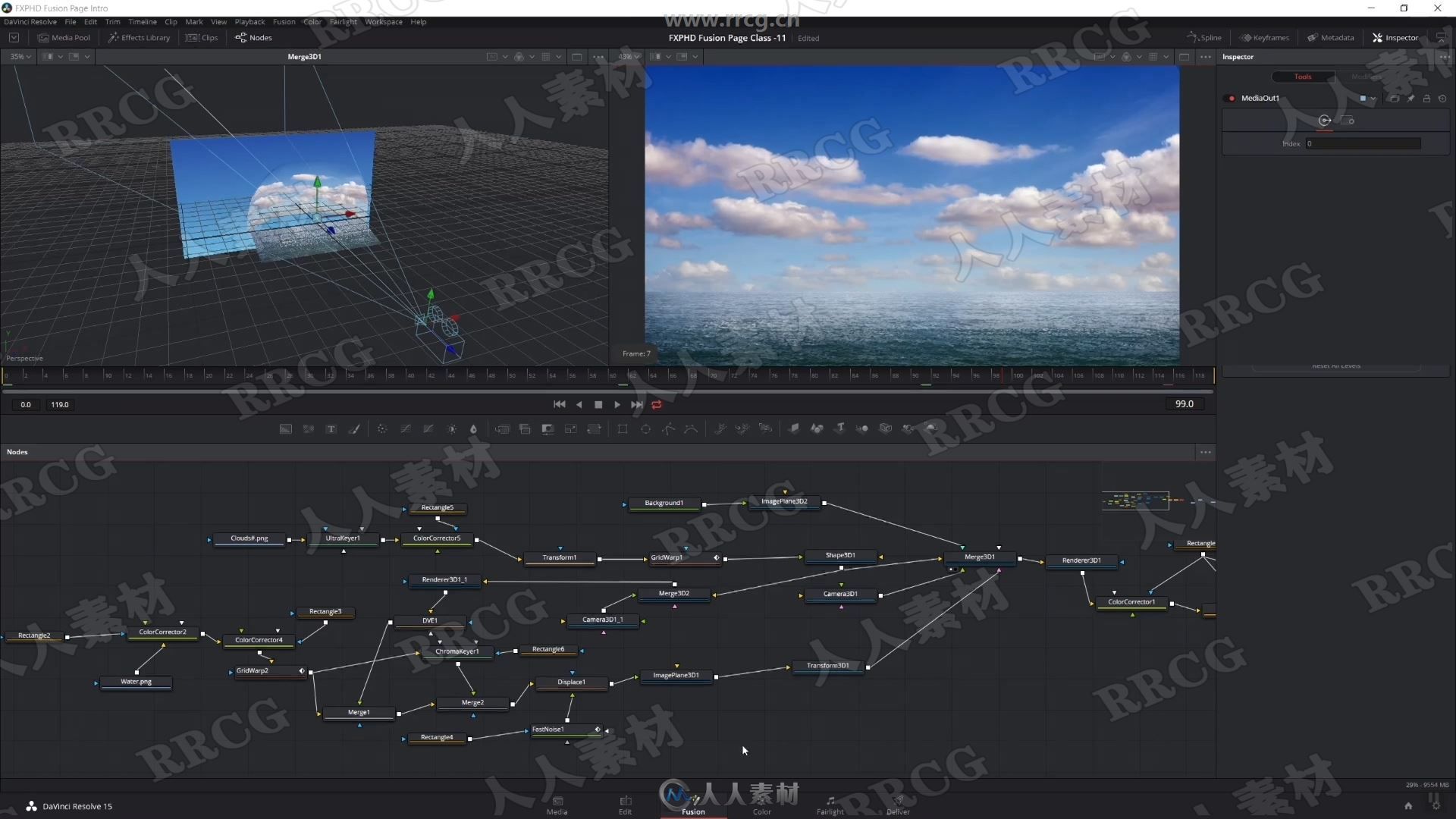The width and height of the screenshot is (1456, 819).
Task: Click the Clip menu in menu bar
Action: [169, 21]
